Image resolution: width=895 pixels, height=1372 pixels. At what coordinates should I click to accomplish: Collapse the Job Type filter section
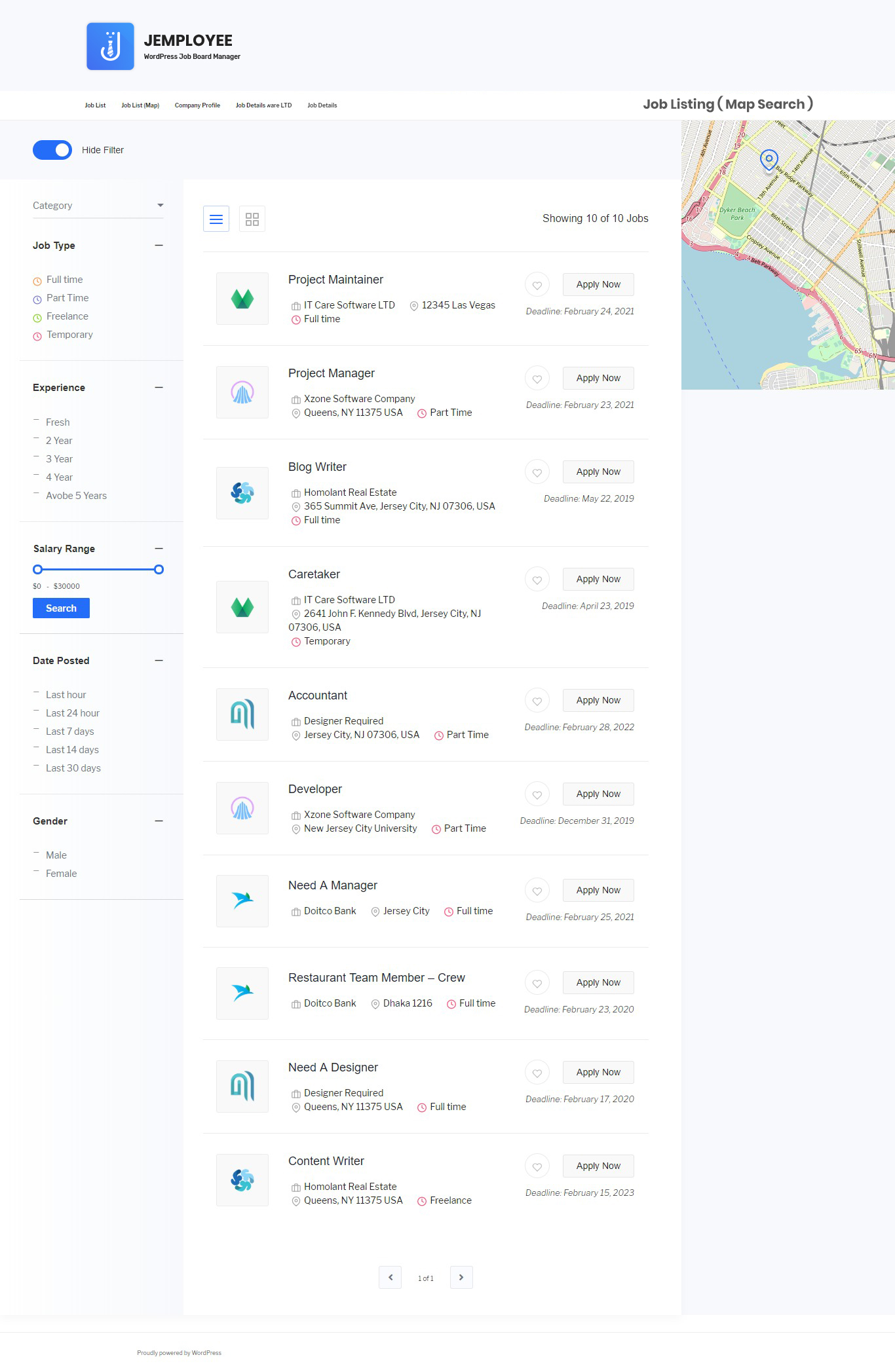point(159,246)
